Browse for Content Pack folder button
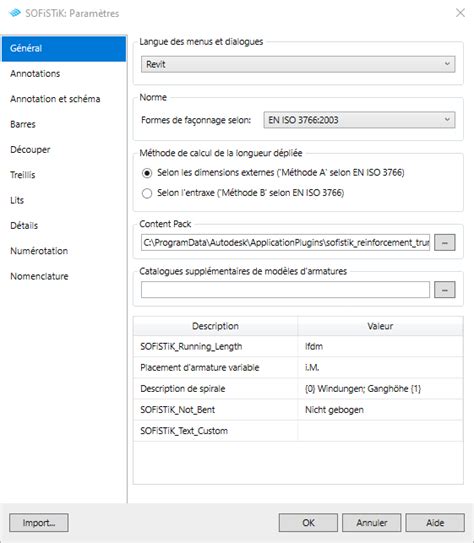 tap(445, 242)
